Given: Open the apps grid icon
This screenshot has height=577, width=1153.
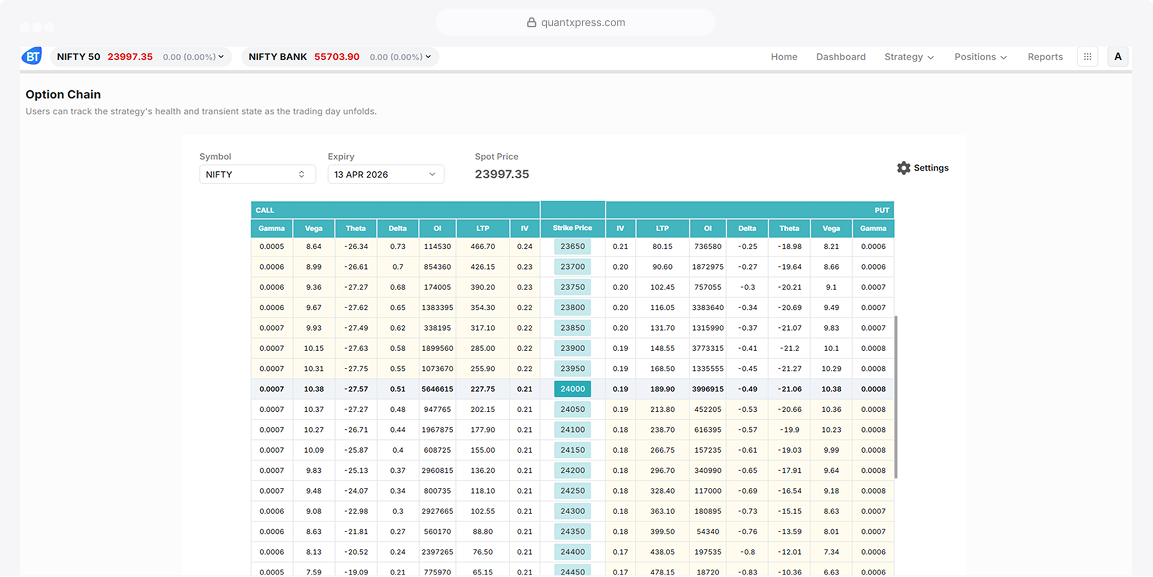Looking at the screenshot, I should 1088,57.
